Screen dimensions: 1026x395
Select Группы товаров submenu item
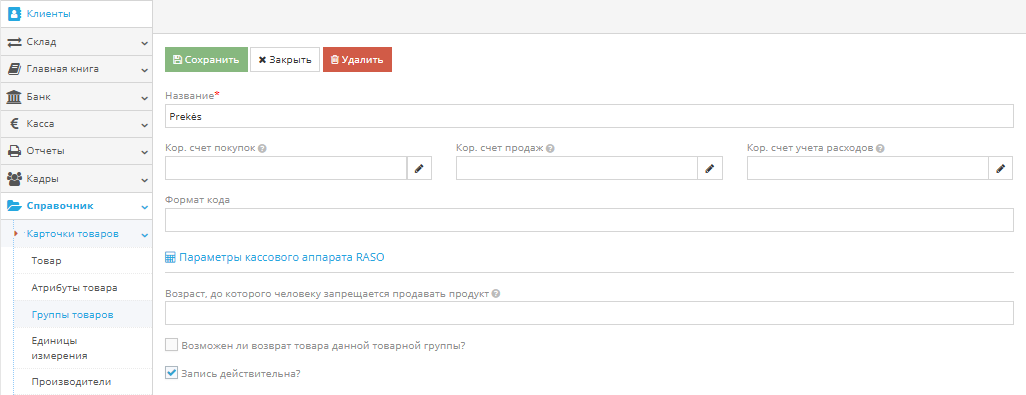(82, 315)
